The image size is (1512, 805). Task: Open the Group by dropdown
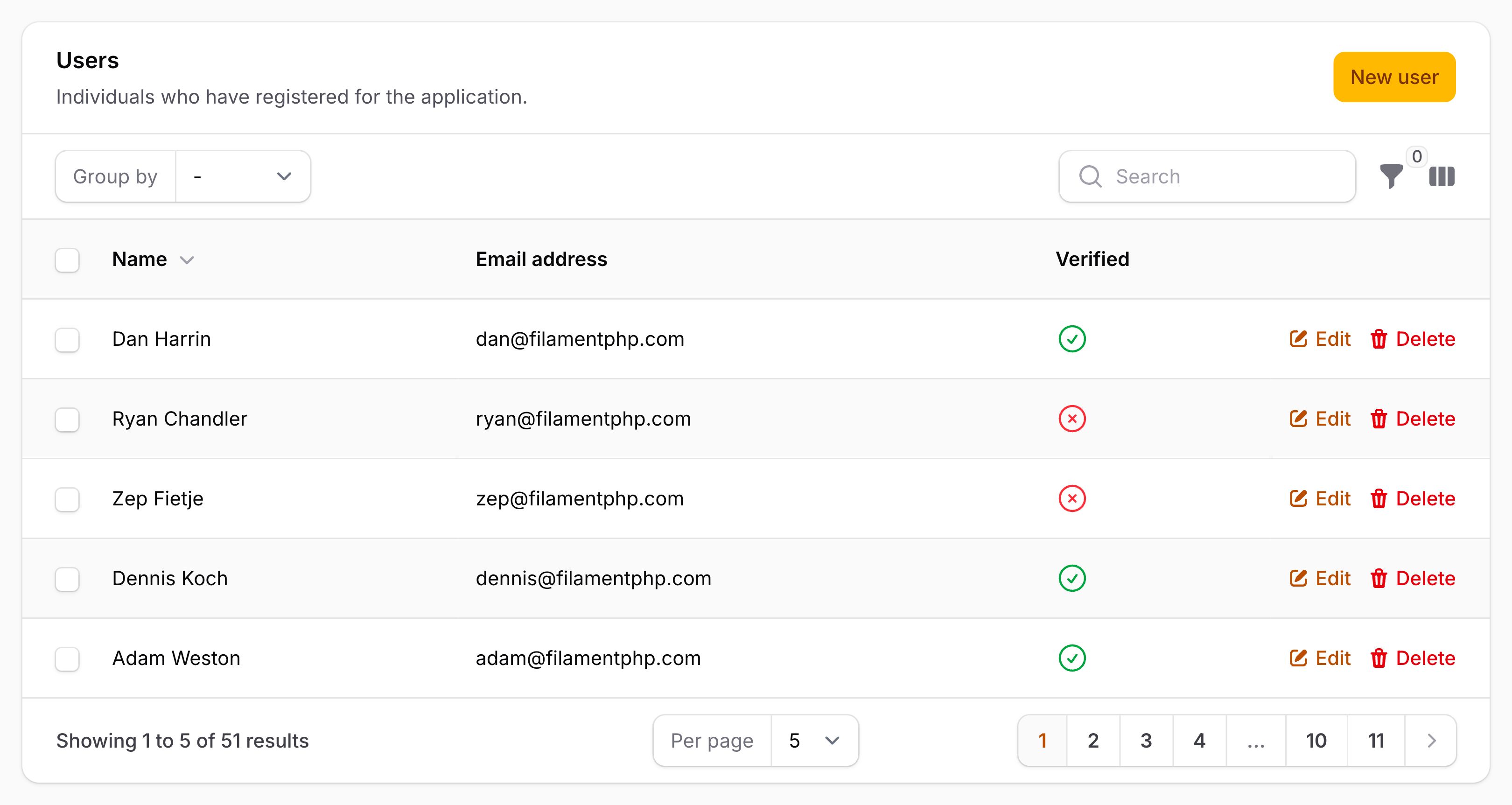point(243,176)
